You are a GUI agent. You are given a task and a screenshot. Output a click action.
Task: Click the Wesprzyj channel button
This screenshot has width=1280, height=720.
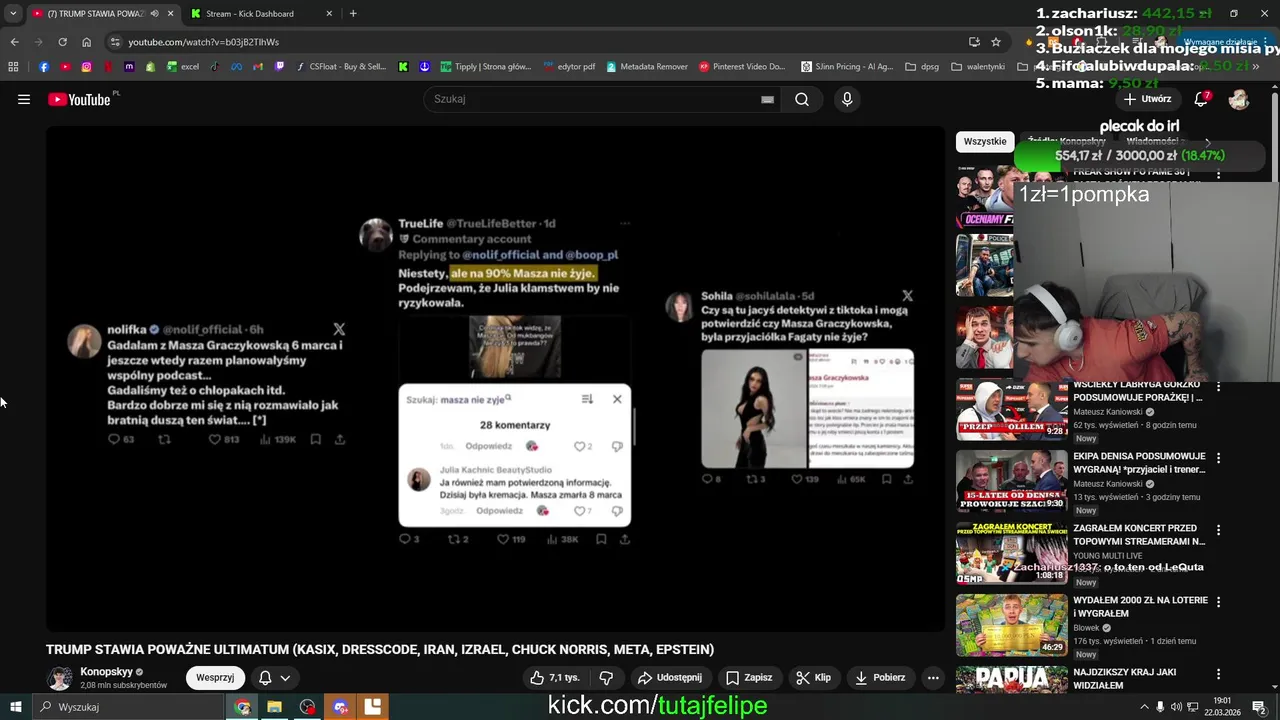[215, 677]
